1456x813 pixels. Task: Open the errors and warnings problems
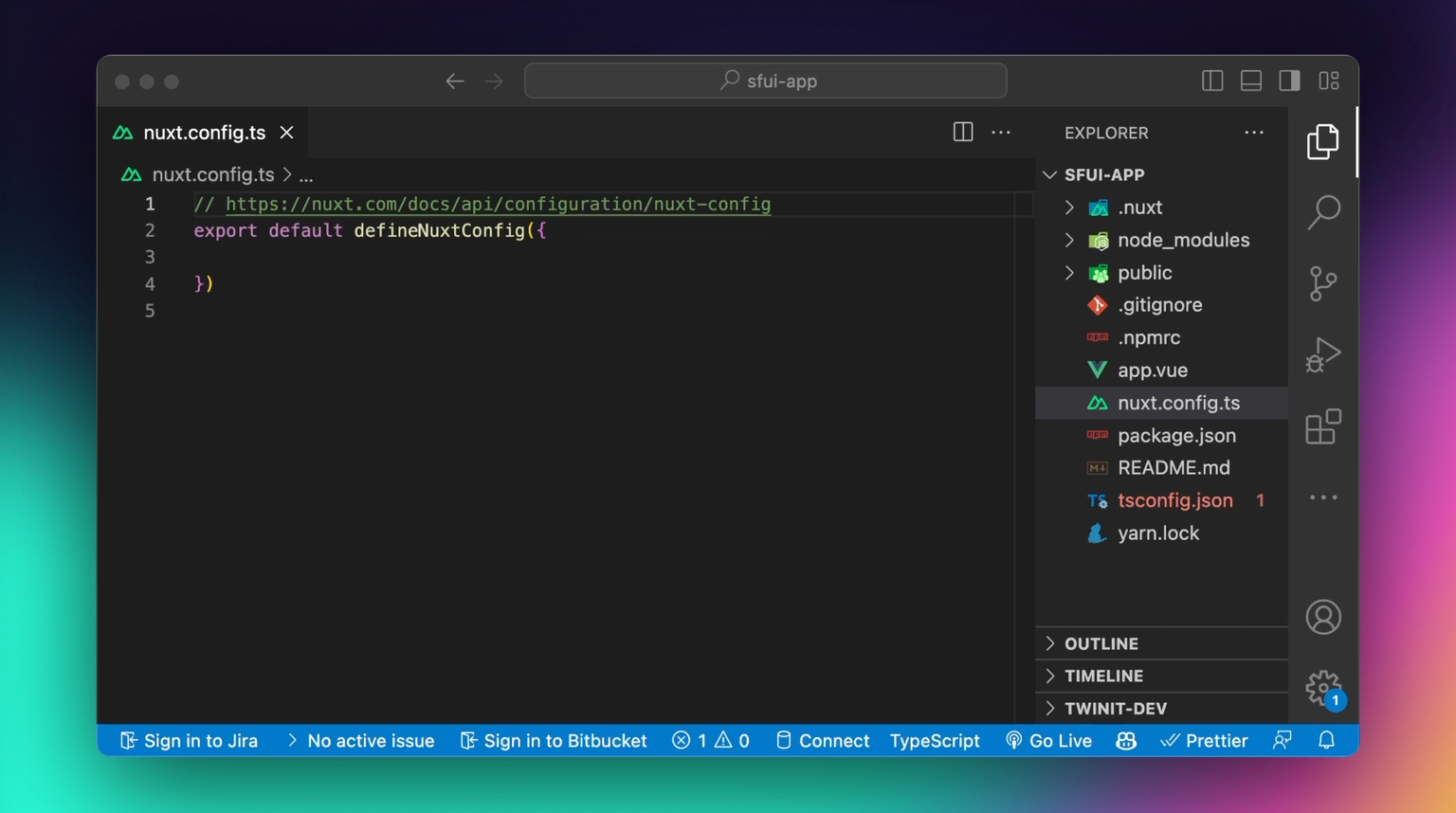pyautogui.click(x=711, y=741)
